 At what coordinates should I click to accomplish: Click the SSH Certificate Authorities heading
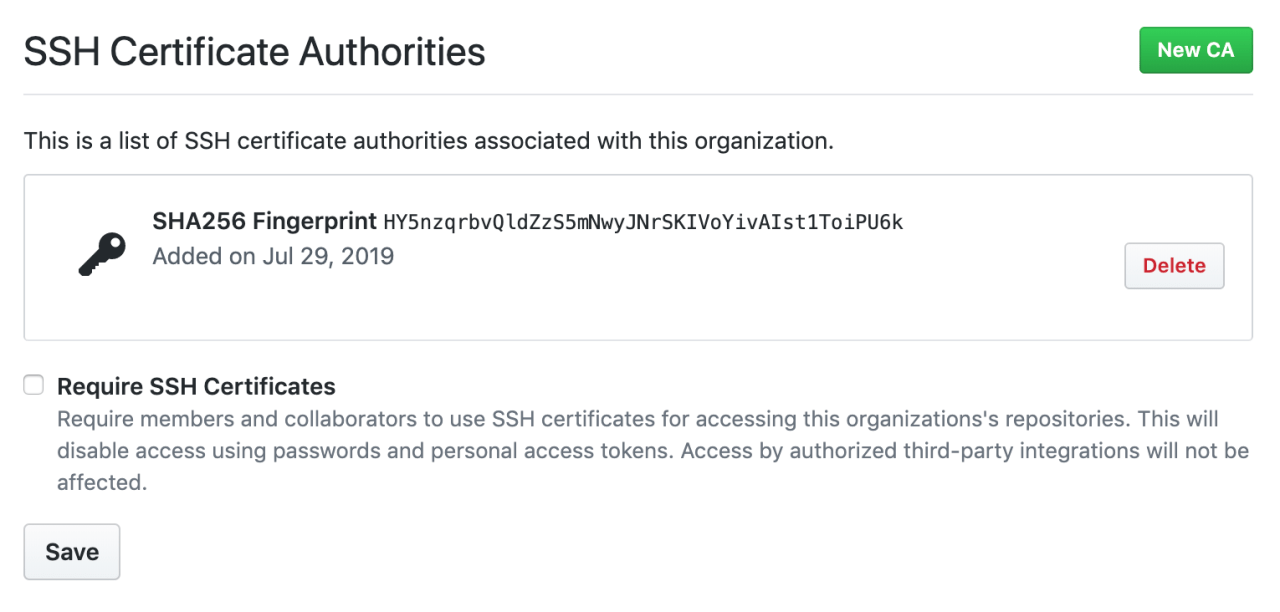point(254,51)
